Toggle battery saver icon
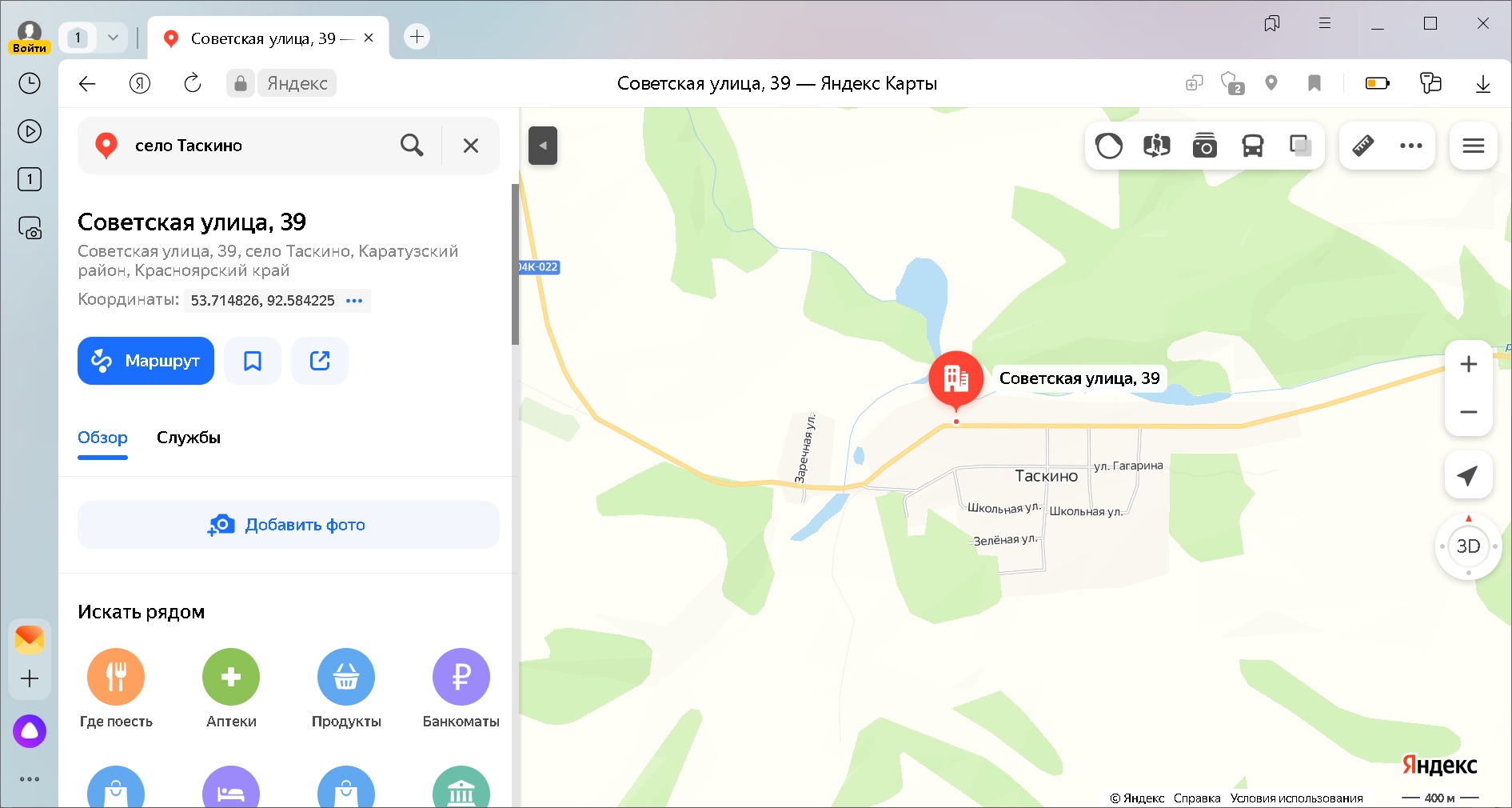This screenshot has height=808, width=1512. pos(1377,83)
